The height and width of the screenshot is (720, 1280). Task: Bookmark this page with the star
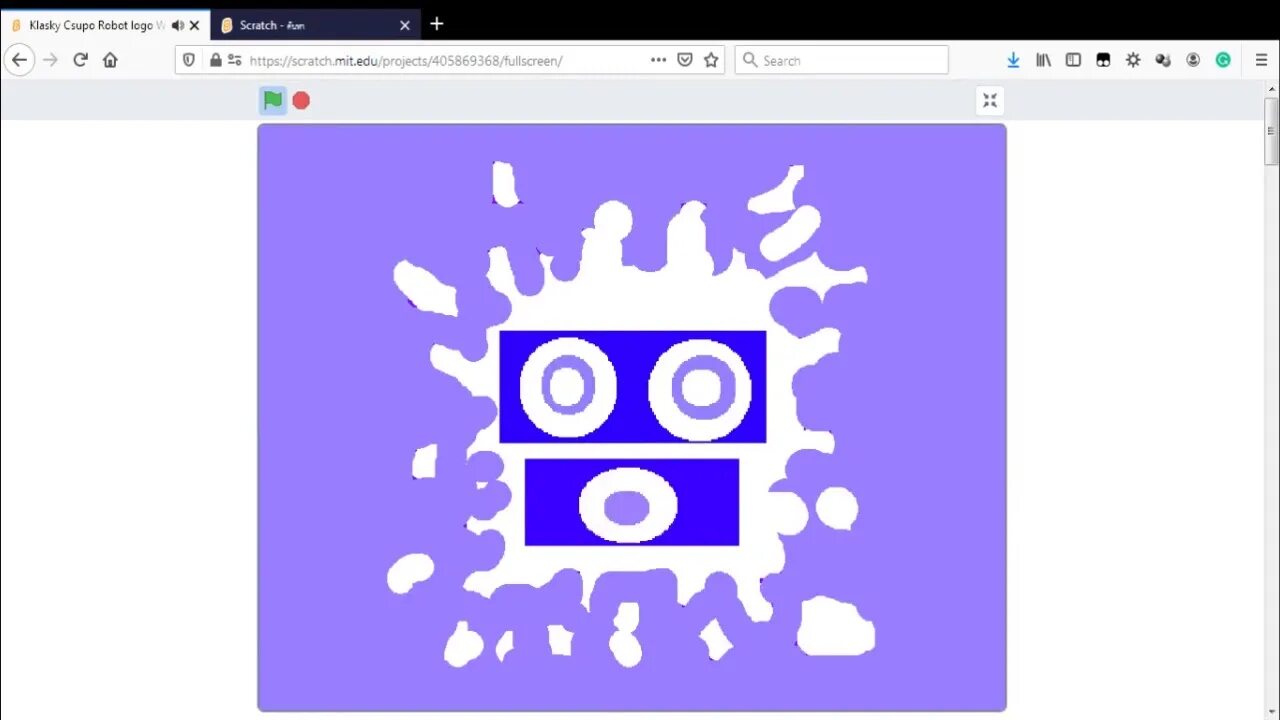(711, 60)
